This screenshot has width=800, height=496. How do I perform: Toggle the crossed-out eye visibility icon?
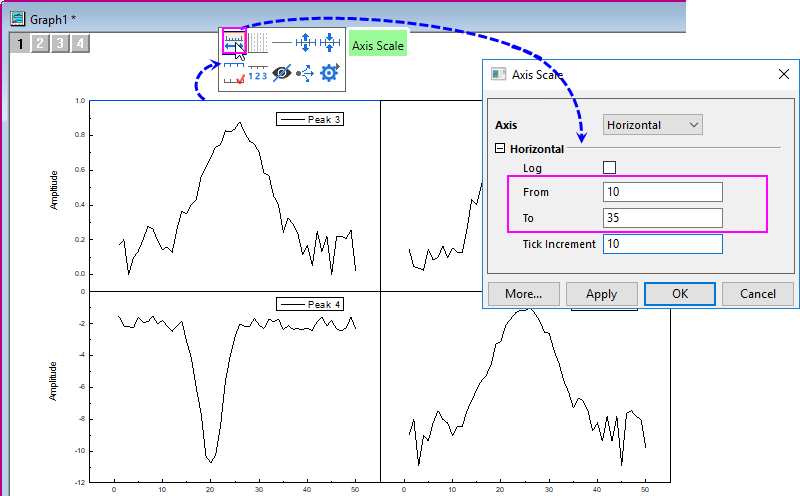click(283, 73)
